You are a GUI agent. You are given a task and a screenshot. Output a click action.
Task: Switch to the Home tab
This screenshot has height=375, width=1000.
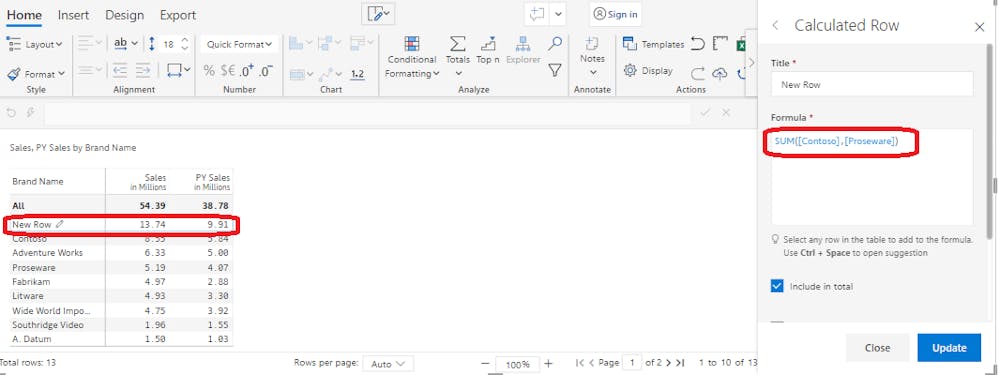coord(24,15)
